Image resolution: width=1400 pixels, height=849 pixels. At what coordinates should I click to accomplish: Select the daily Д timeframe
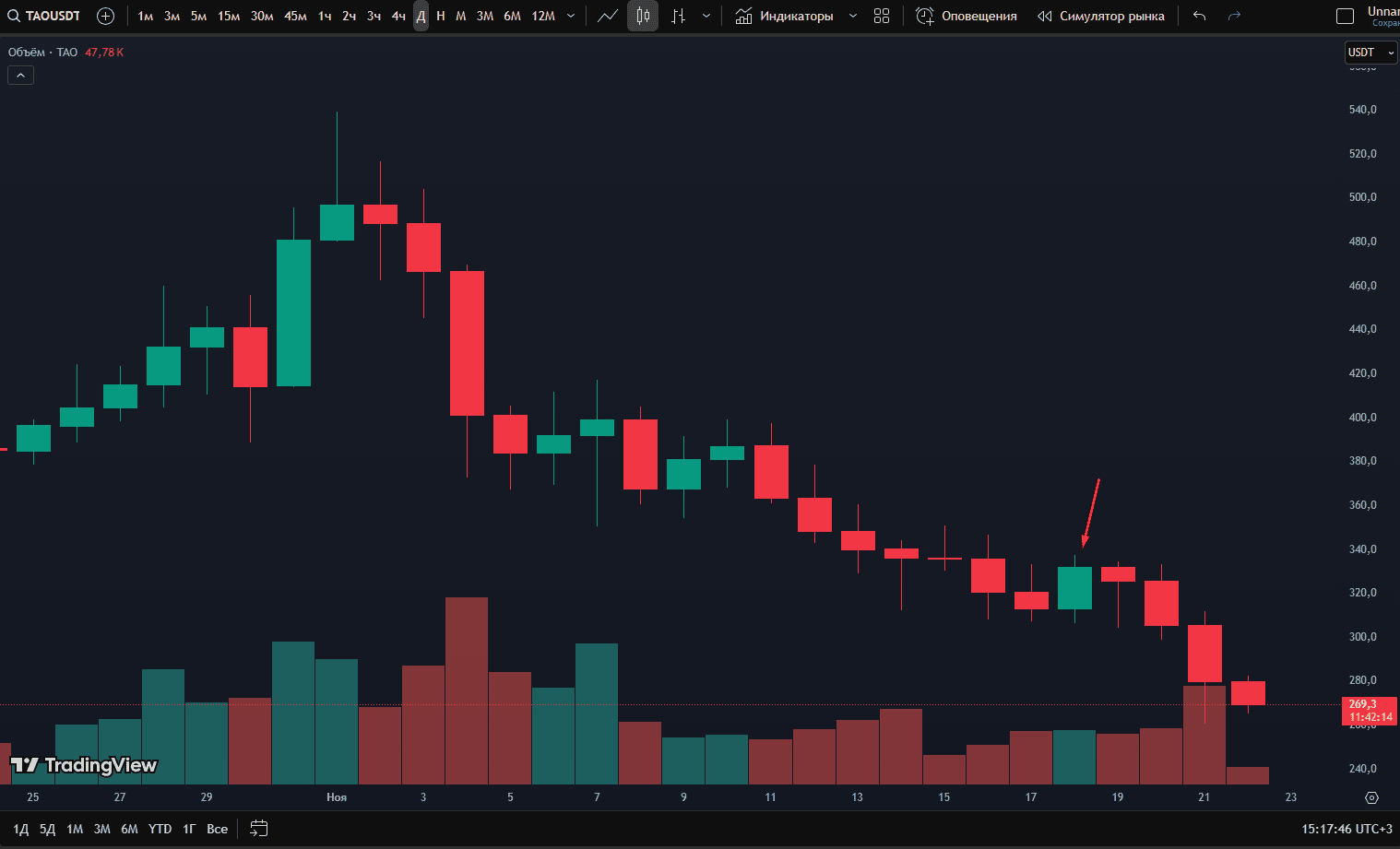421,16
